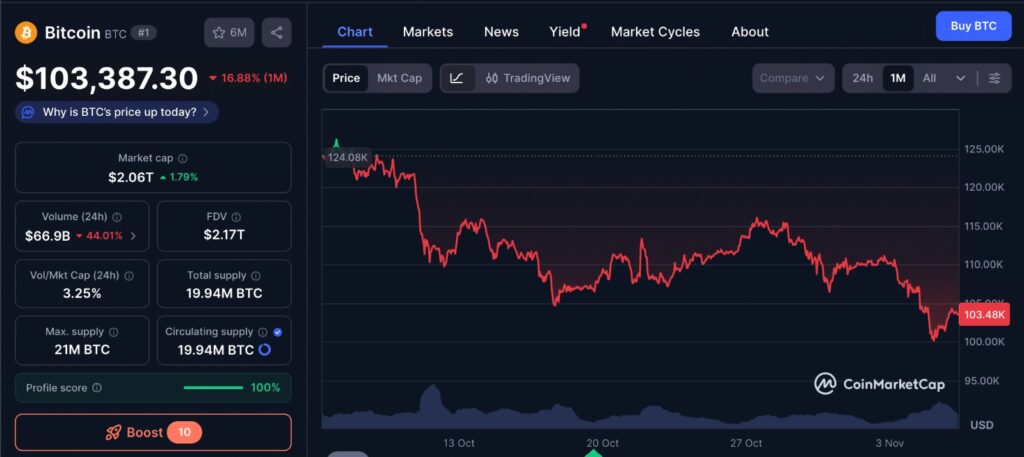Expand Why is BTC's price up today chevron

coord(206,112)
